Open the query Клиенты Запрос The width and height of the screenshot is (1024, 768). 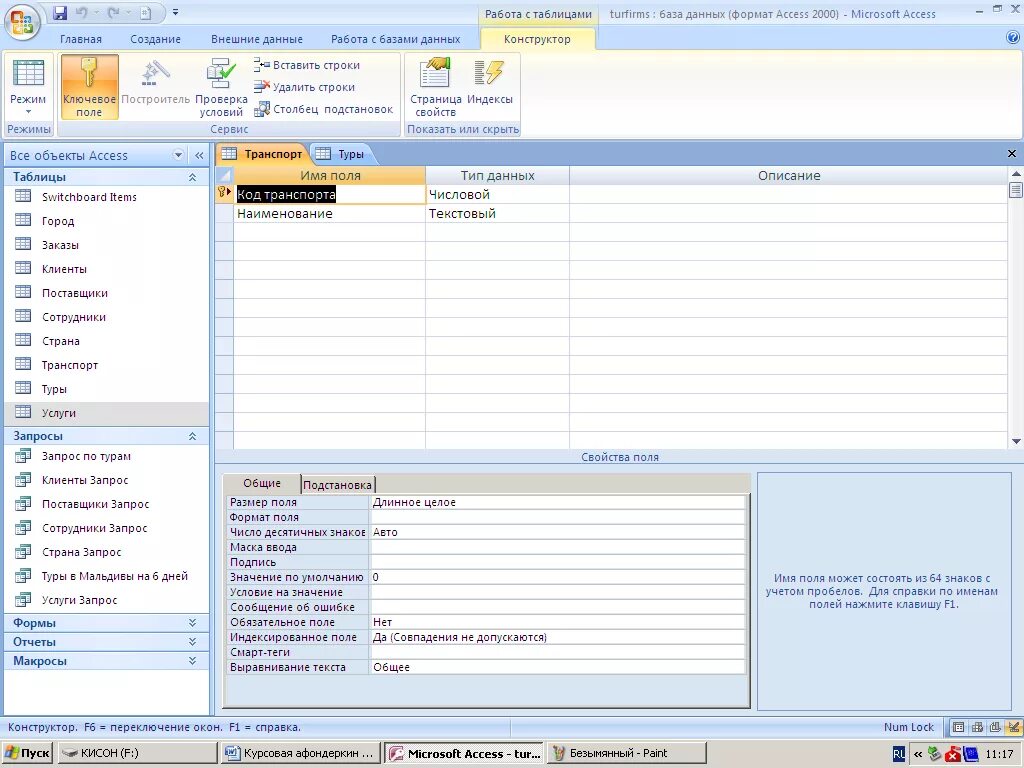pyautogui.click(x=85, y=480)
